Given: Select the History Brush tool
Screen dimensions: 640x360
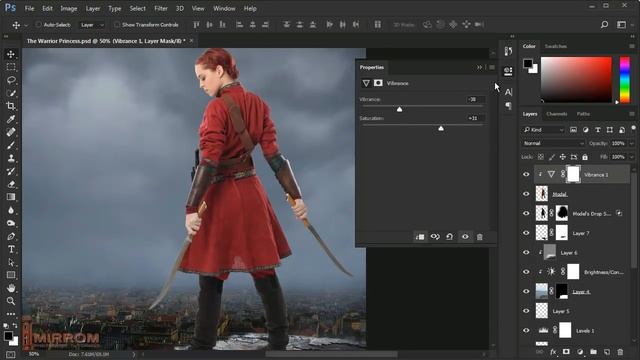Looking at the screenshot, I should pyautogui.click(x=11, y=171).
